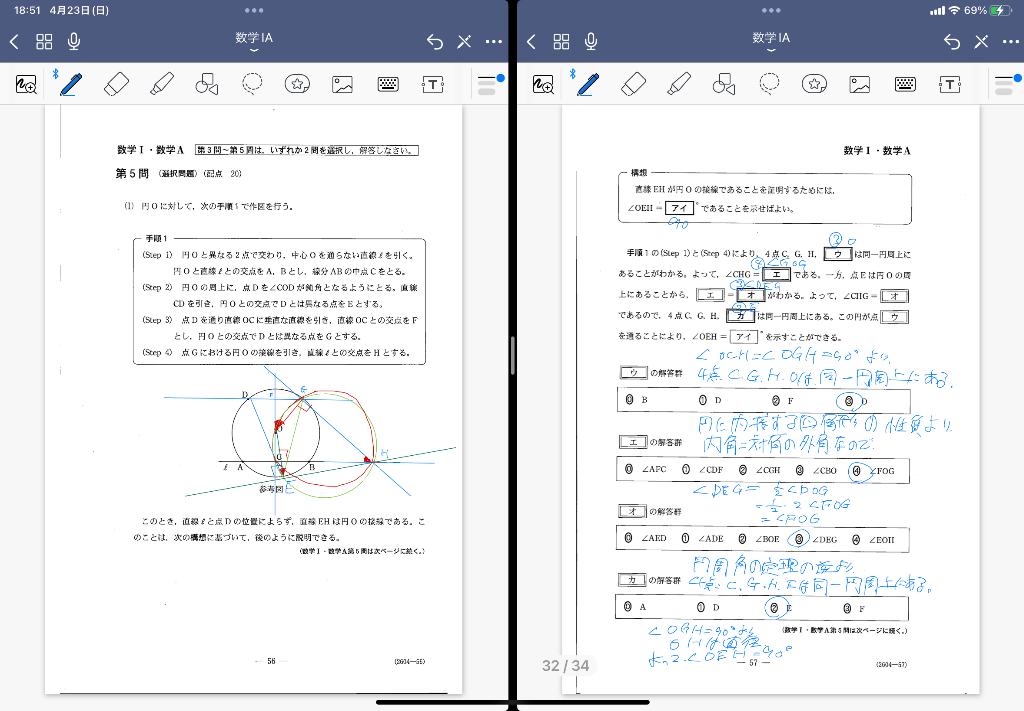Choose the Highlighter tool in left pane
1024x711 pixels.
tap(161, 84)
